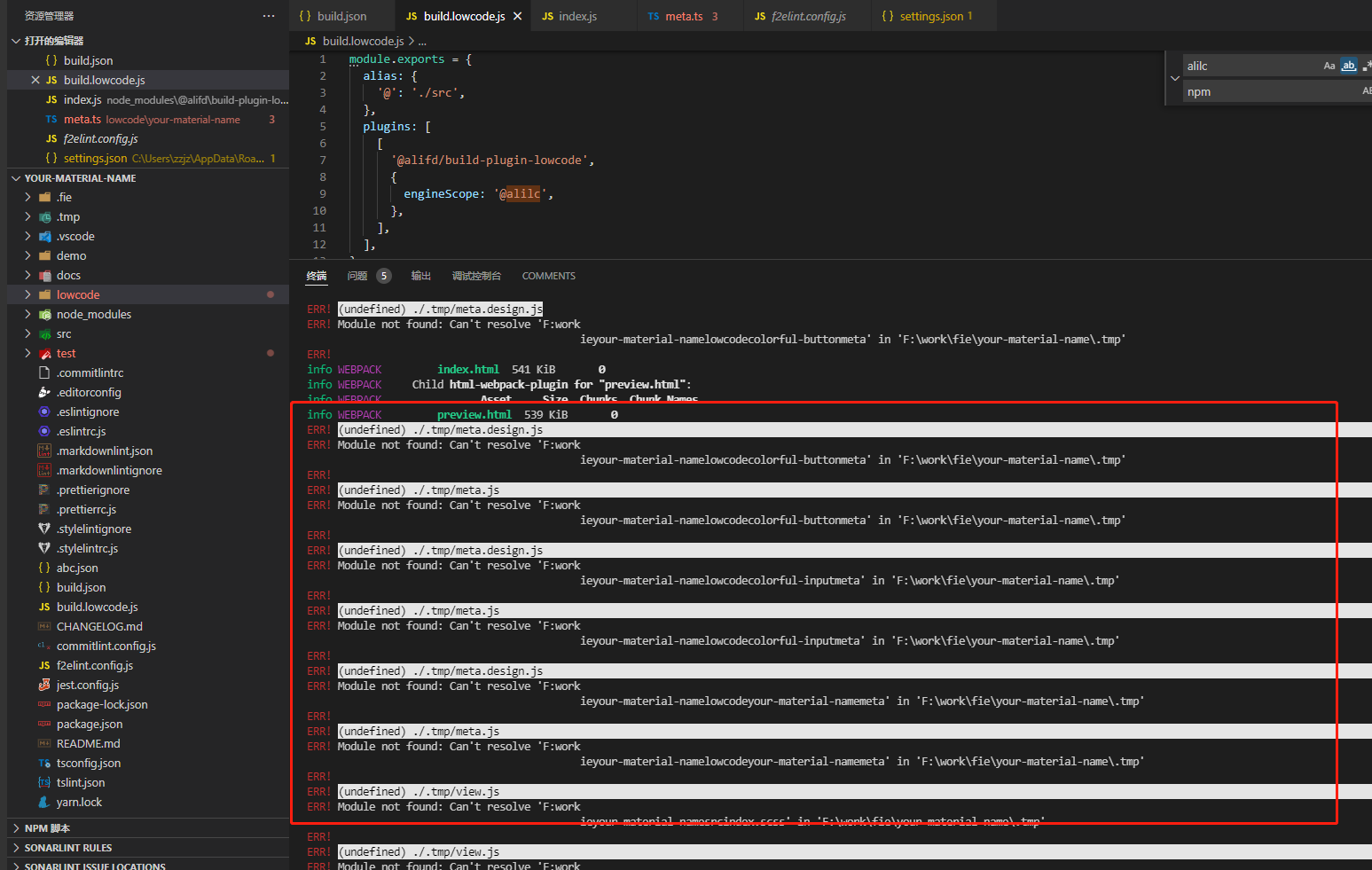Close the build.lowcode.js editor tab

pos(518,15)
